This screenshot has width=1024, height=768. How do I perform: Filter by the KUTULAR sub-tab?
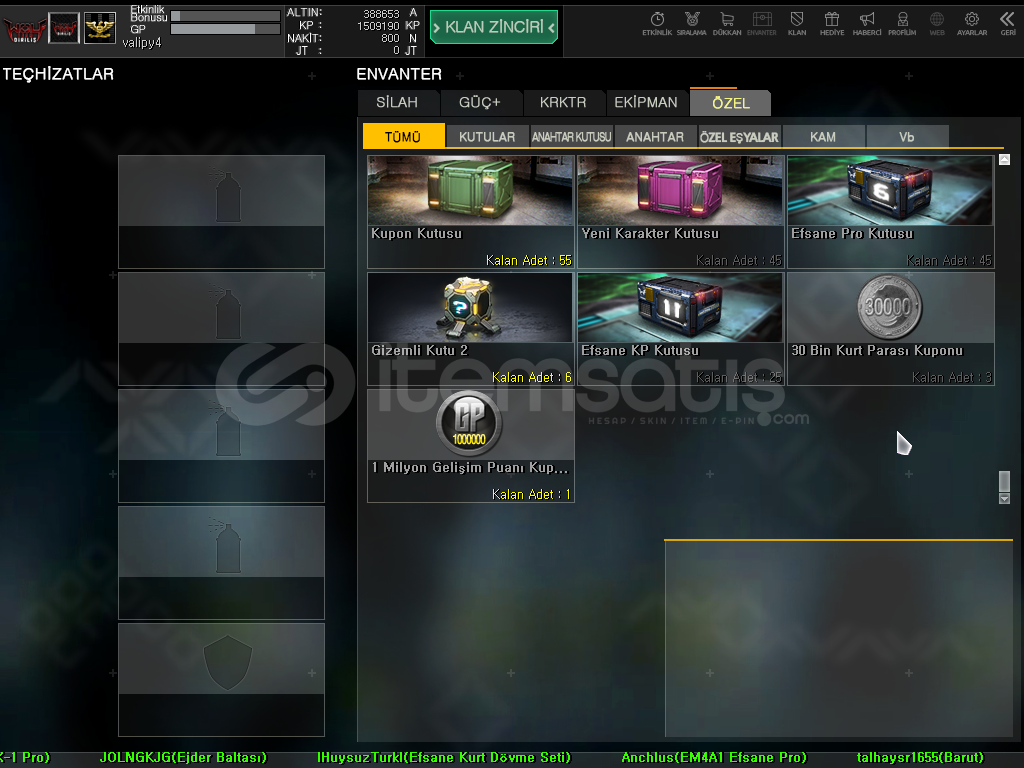(487, 136)
